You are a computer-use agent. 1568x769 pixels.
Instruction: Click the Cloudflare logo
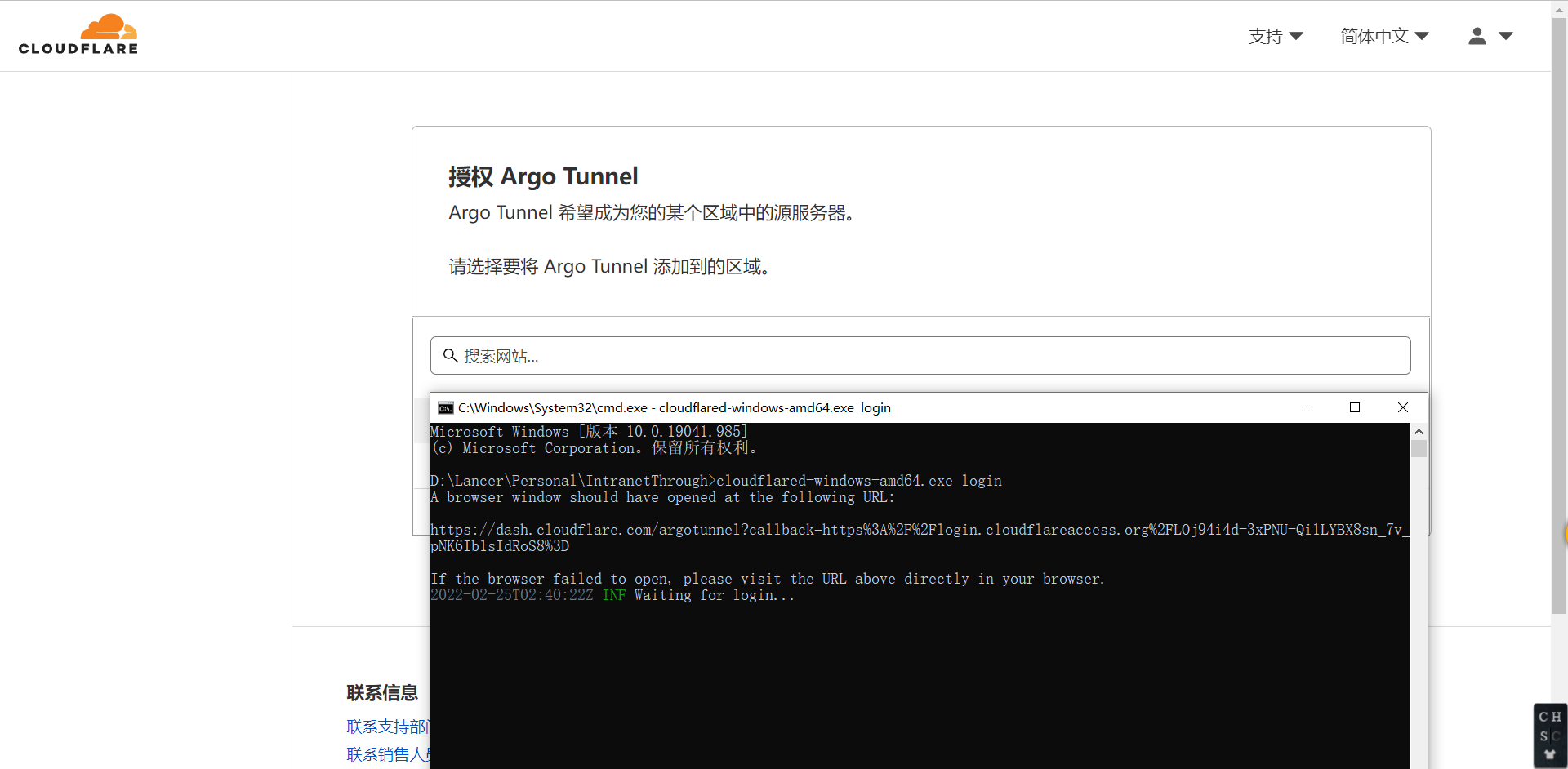coord(78,35)
